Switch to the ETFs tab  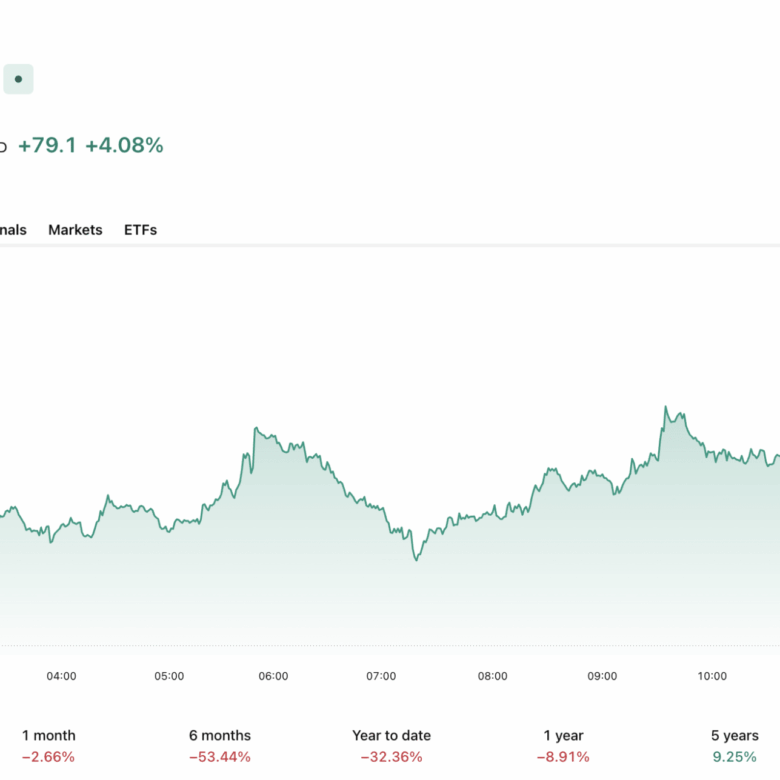[x=140, y=230]
